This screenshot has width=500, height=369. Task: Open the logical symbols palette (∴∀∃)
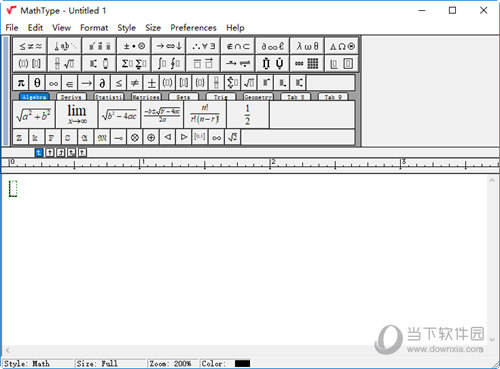pos(203,46)
